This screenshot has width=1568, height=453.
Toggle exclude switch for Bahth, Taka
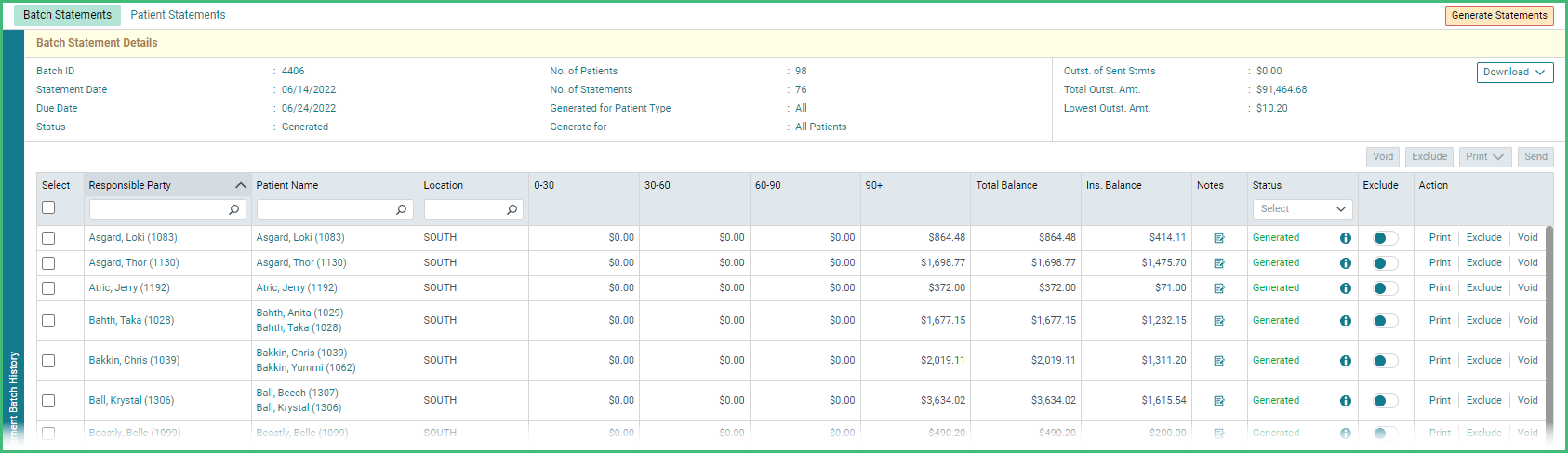point(1386,321)
